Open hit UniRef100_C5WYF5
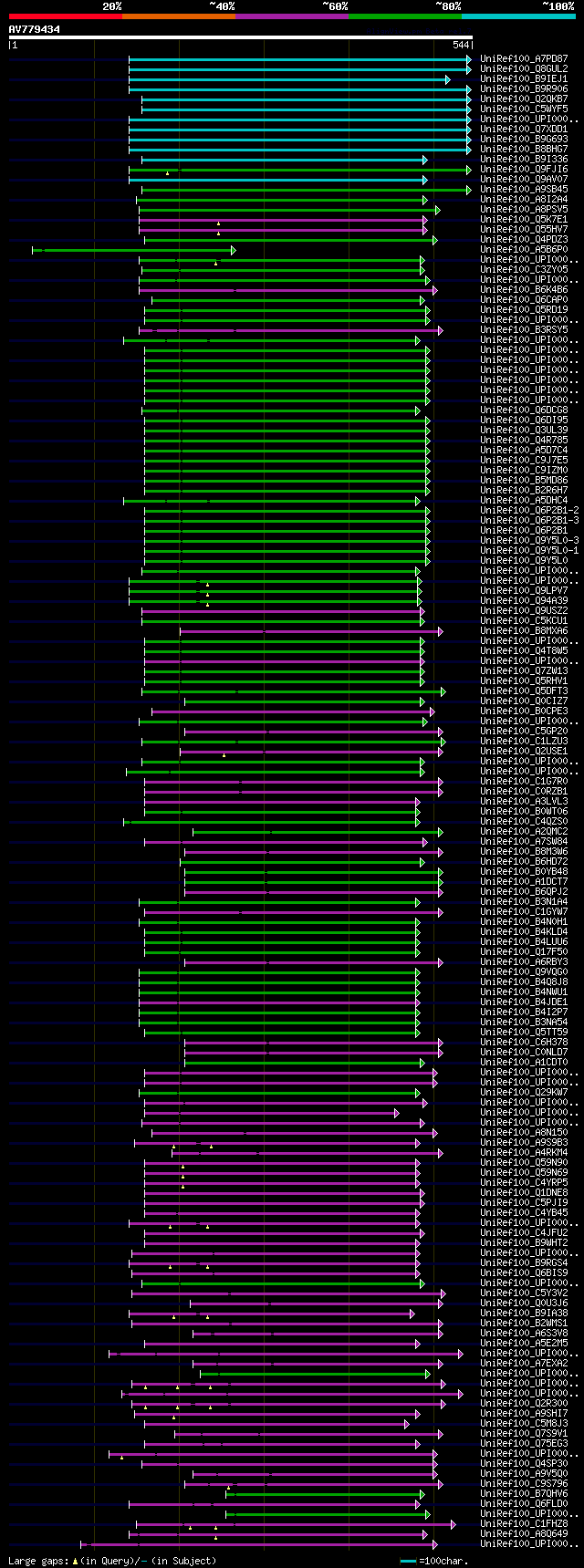This screenshot has width=584, height=1568. pyautogui.click(x=524, y=109)
